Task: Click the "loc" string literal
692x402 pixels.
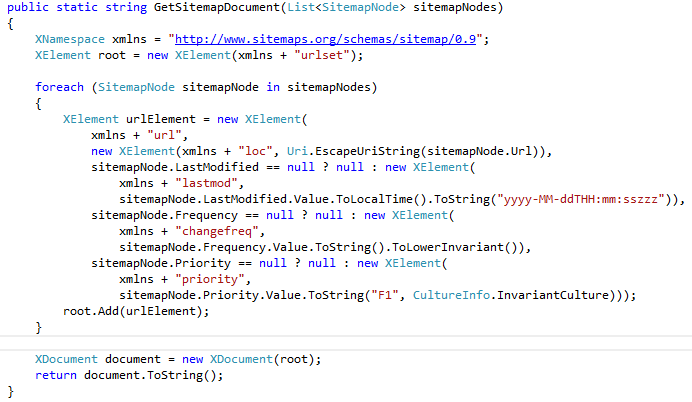Action: 256,151
